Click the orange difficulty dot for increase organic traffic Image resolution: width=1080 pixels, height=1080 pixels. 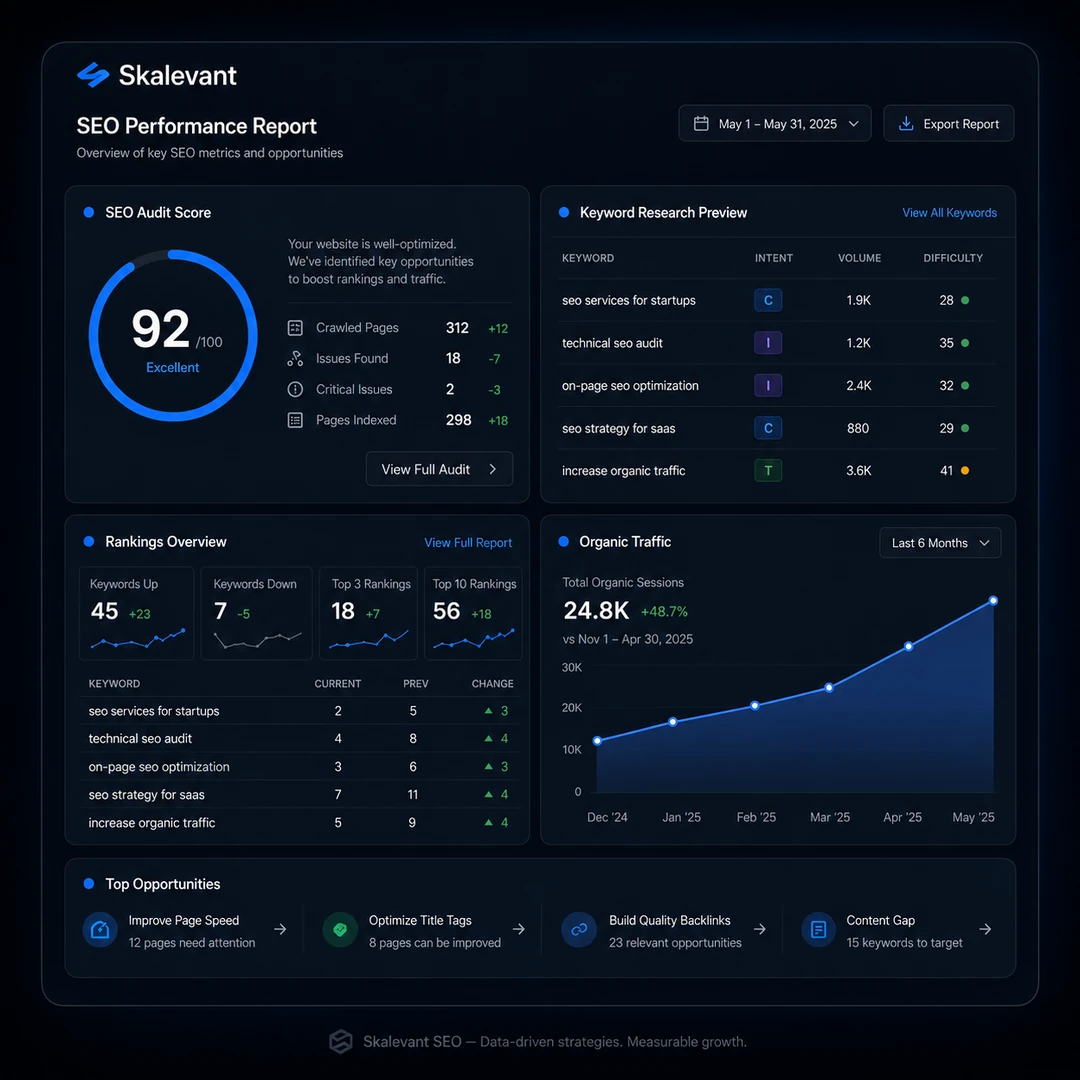pyautogui.click(x=965, y=471)
